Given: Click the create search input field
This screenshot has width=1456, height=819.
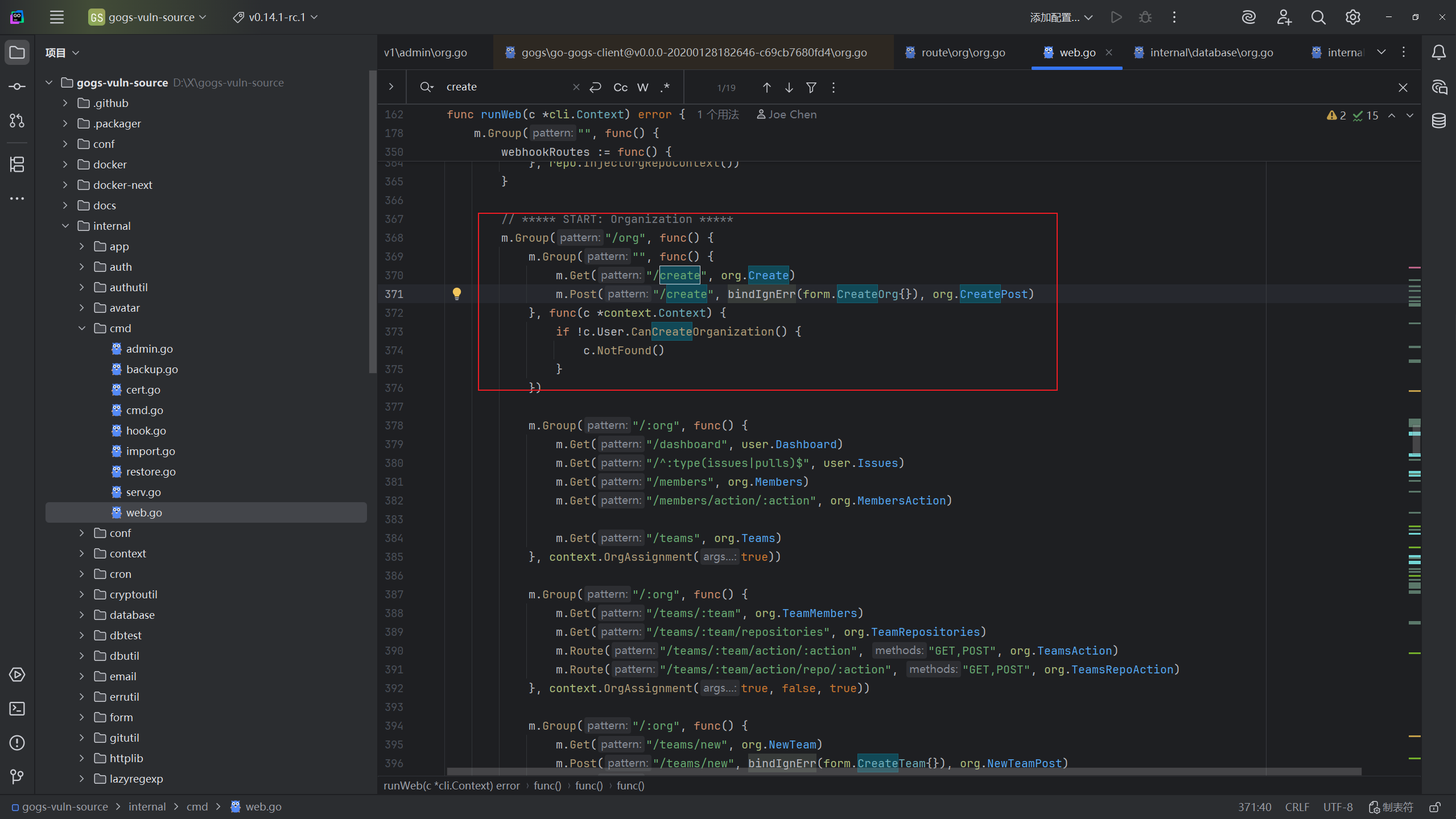Looking at the screenshot, I should point(506,87).
